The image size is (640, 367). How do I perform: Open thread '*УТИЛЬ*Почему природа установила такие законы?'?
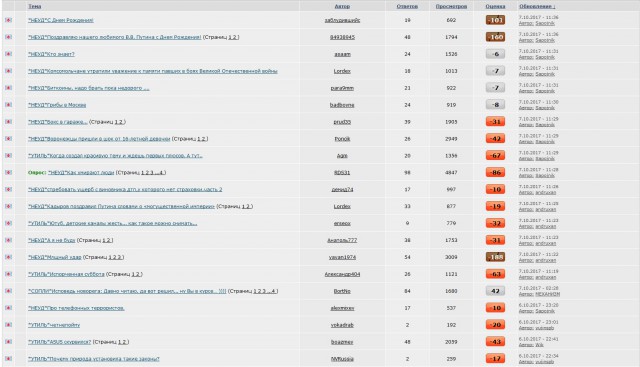point(94,359)
